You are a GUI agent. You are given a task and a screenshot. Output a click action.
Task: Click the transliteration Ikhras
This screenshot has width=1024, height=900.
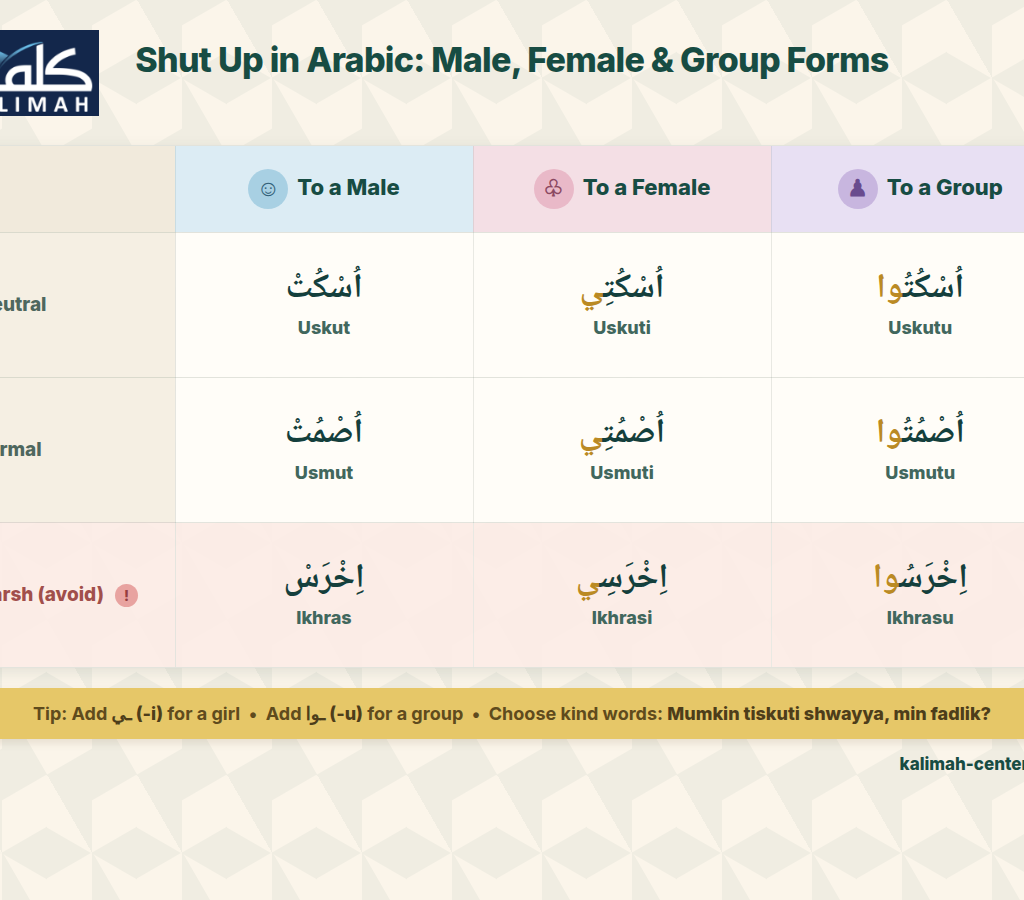pos(324,618)
